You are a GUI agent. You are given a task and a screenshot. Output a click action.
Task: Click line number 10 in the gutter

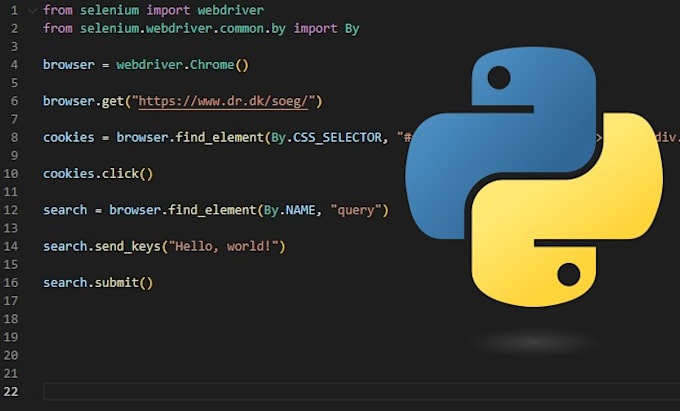[11, 174]
